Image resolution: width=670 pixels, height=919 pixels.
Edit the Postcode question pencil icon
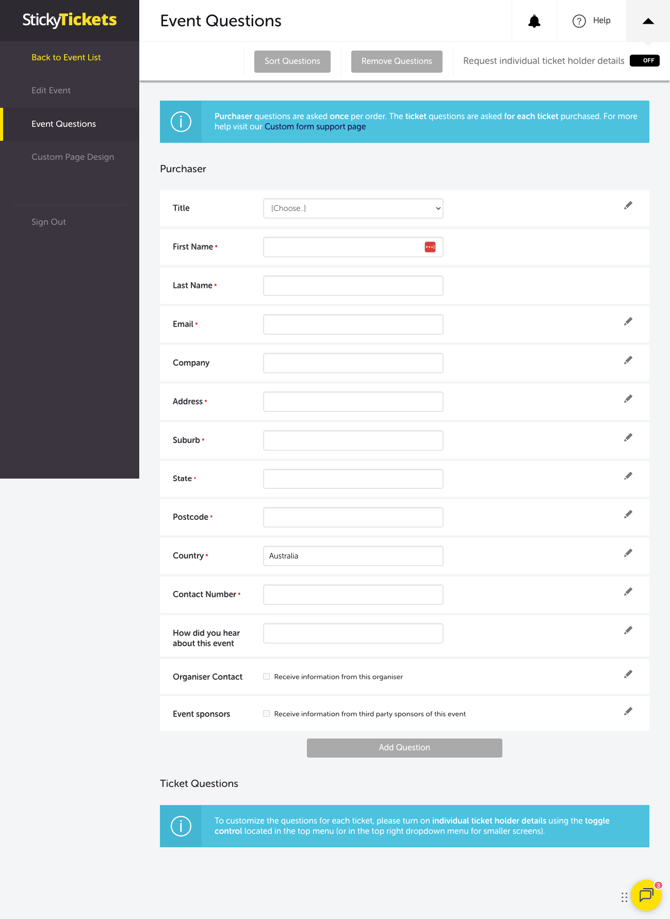coord(628,515)
